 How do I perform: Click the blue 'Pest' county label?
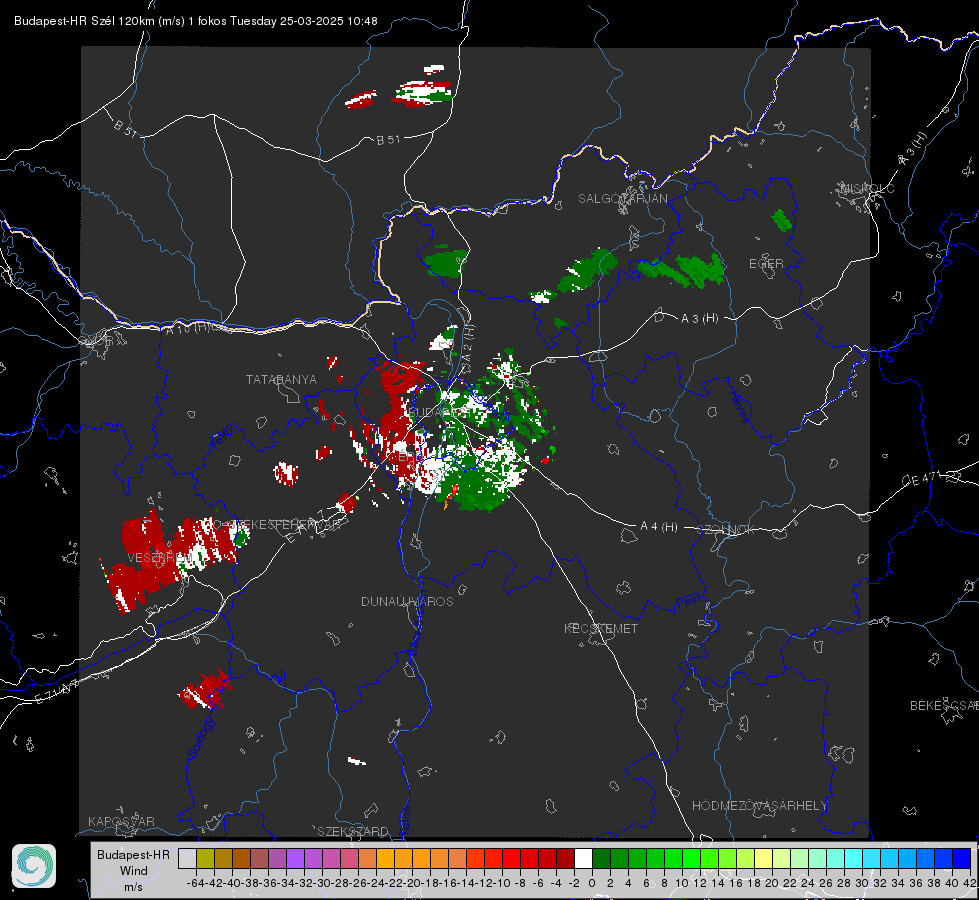[688, 601]
